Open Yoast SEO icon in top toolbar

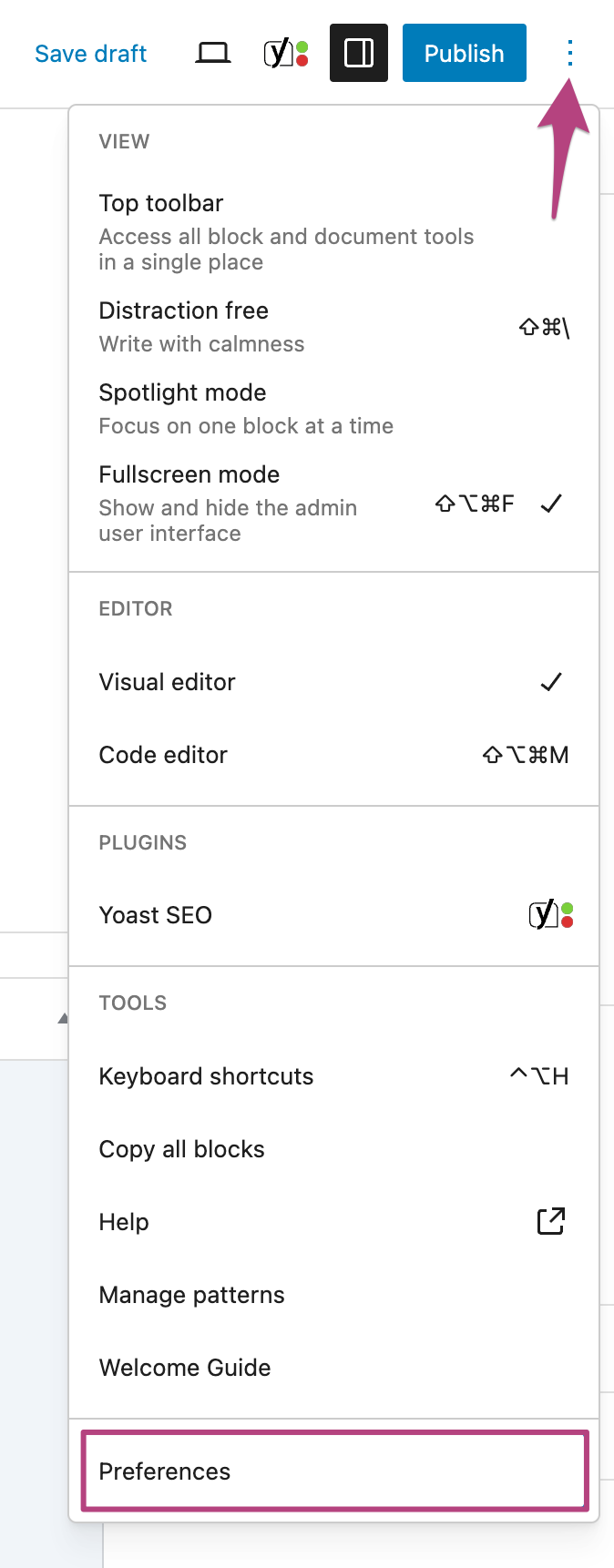tap(285, 54)
